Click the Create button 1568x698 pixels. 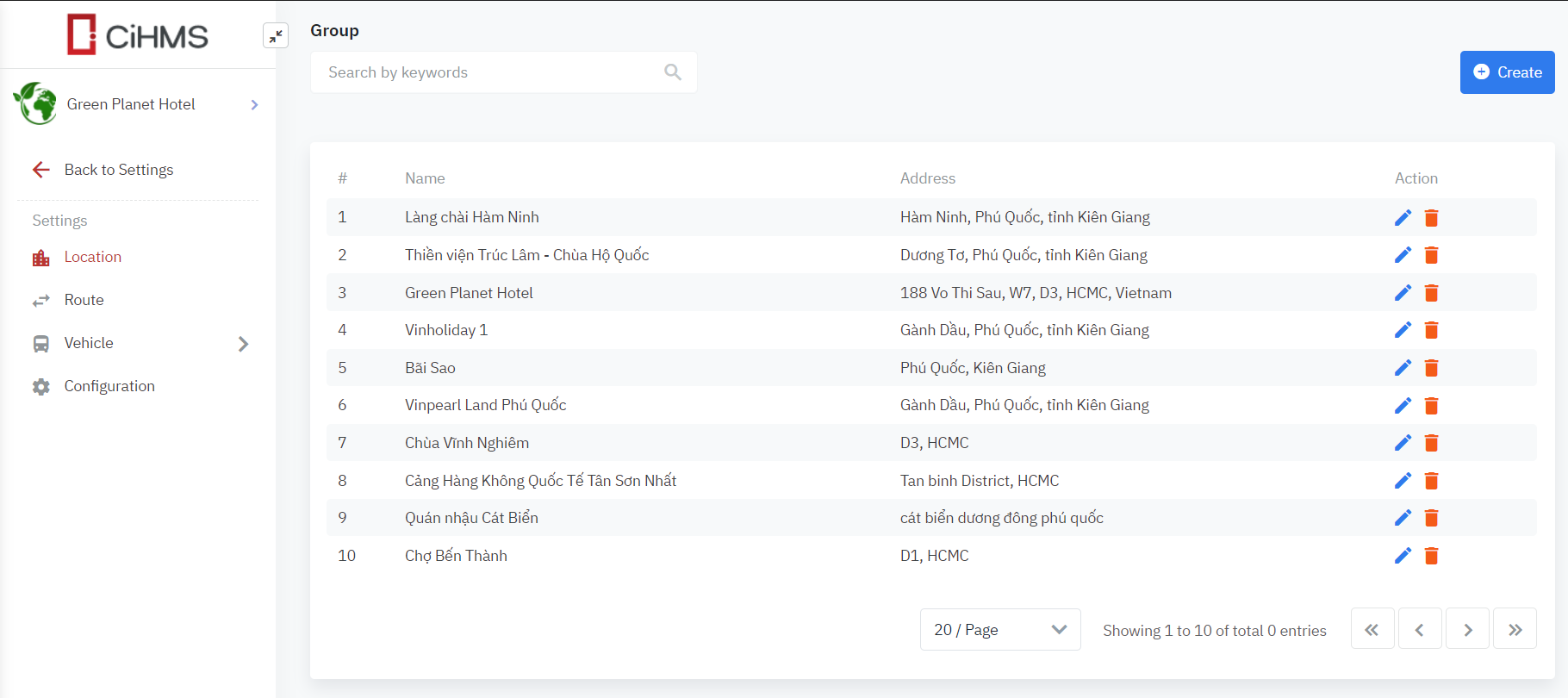(x=1507, y=72)
